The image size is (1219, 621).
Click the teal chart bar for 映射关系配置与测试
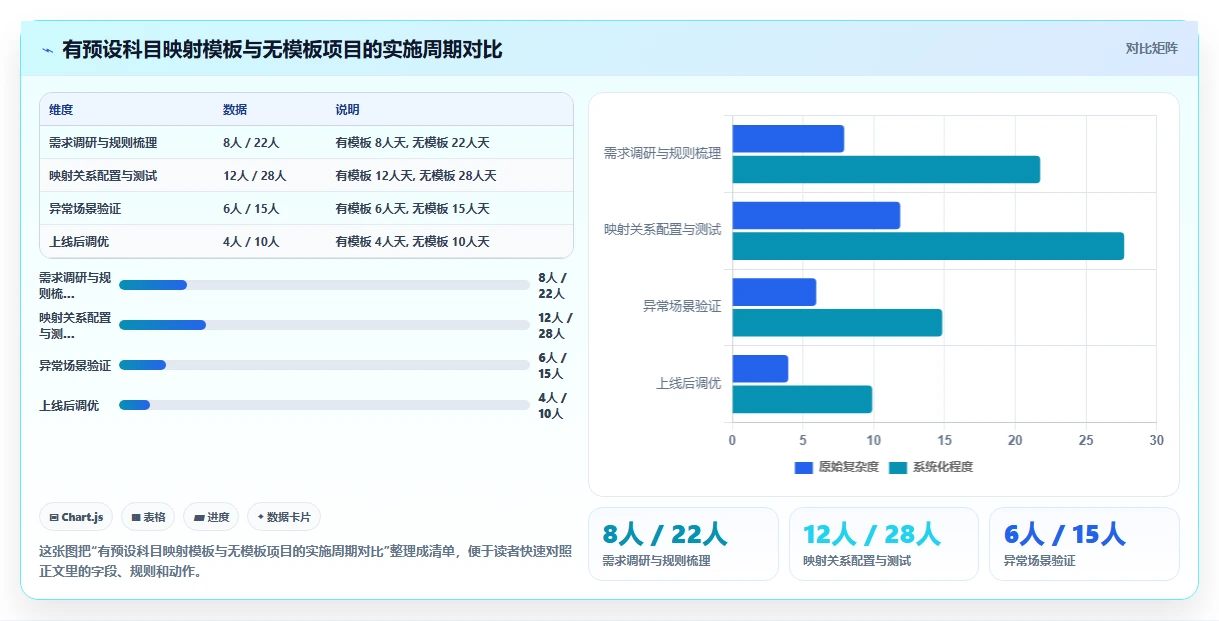(x=928, y=246)
